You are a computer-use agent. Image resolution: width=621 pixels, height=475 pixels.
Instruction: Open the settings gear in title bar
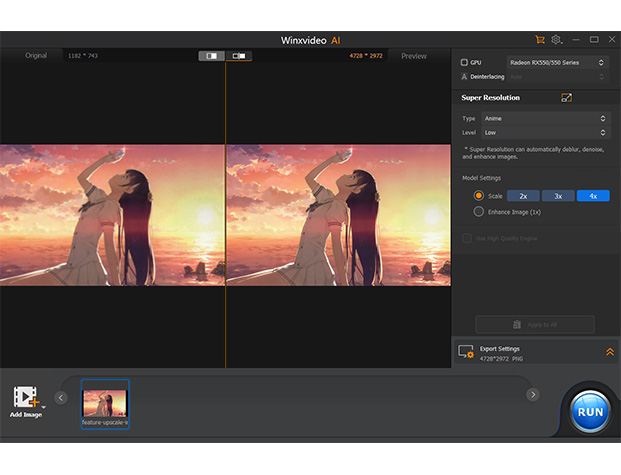point(556,39)
